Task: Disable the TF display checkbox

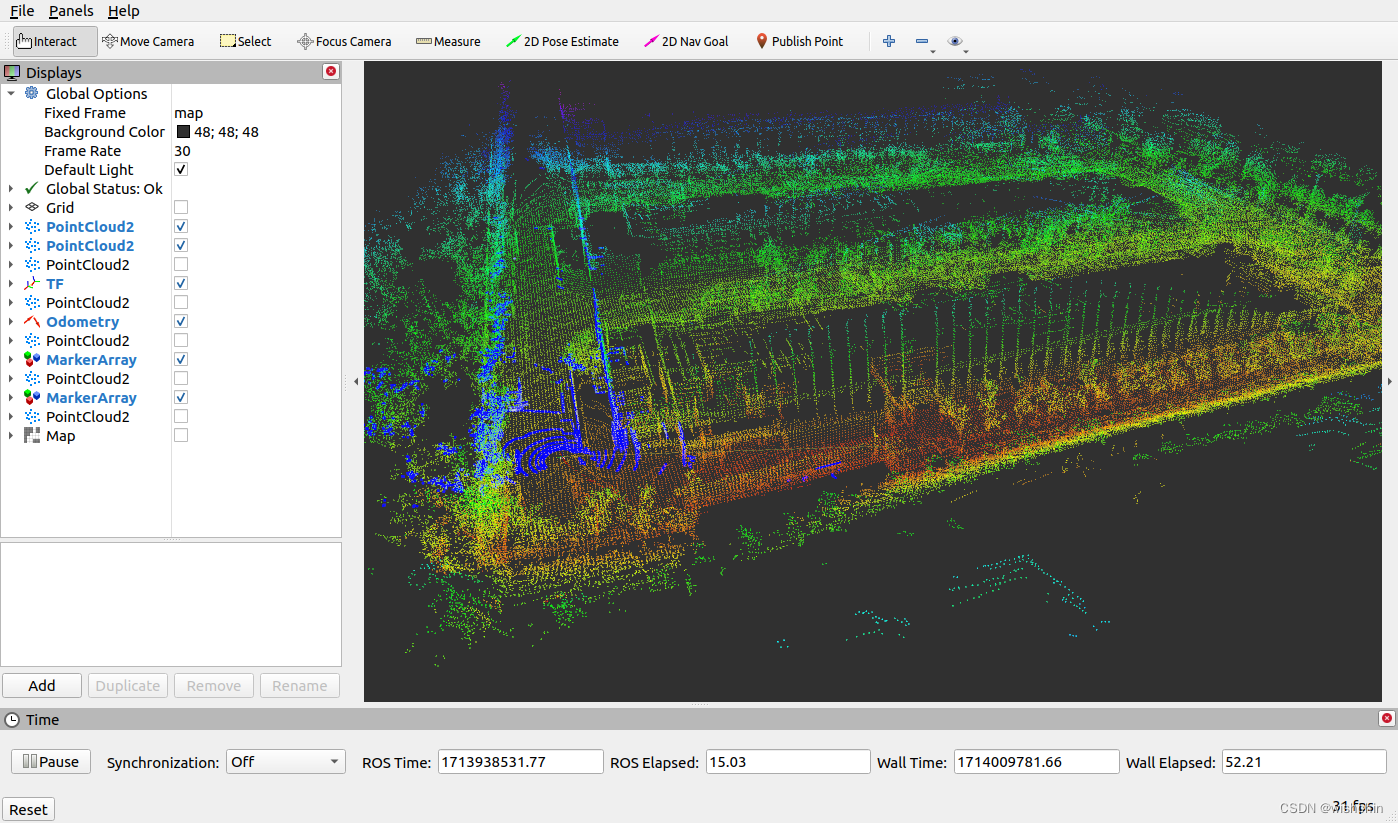Action: 181,283
